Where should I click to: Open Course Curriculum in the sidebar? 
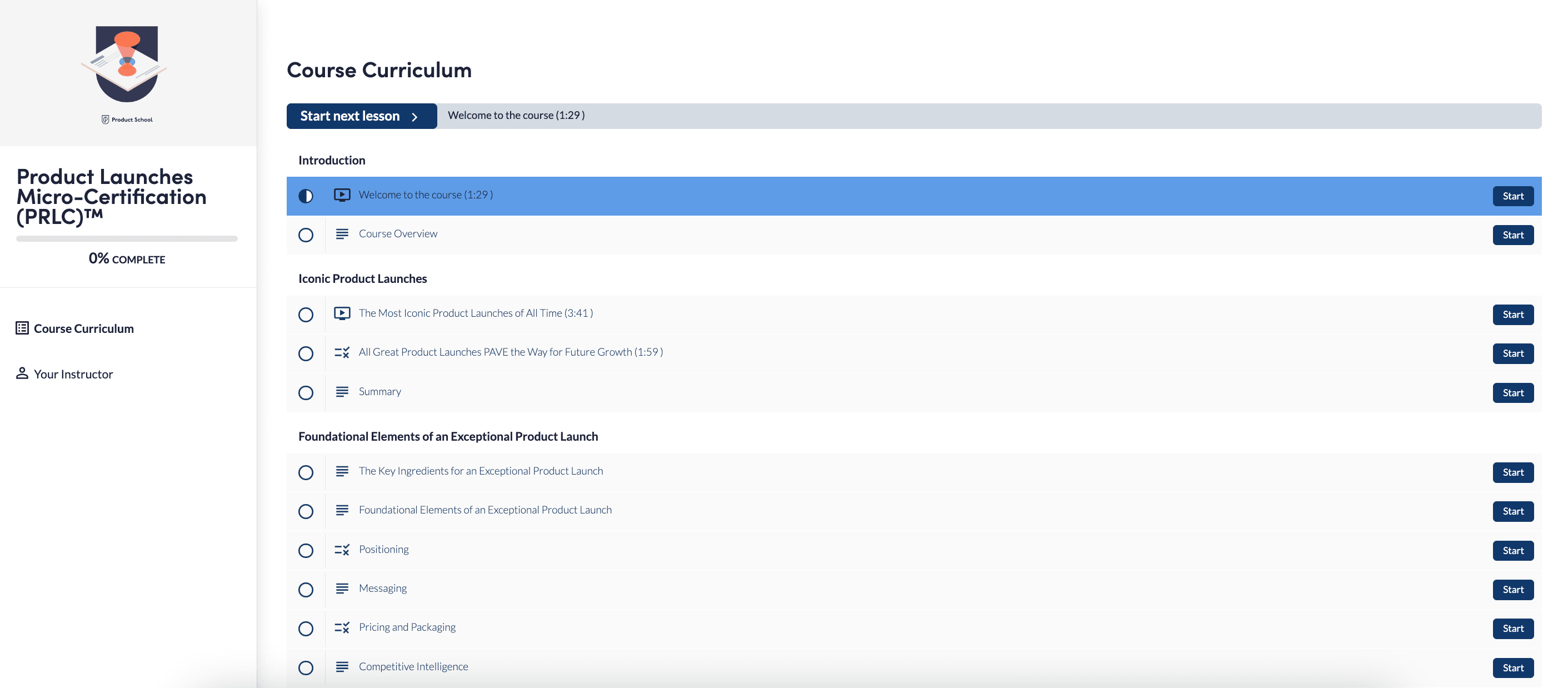click(x=83, y=328)
